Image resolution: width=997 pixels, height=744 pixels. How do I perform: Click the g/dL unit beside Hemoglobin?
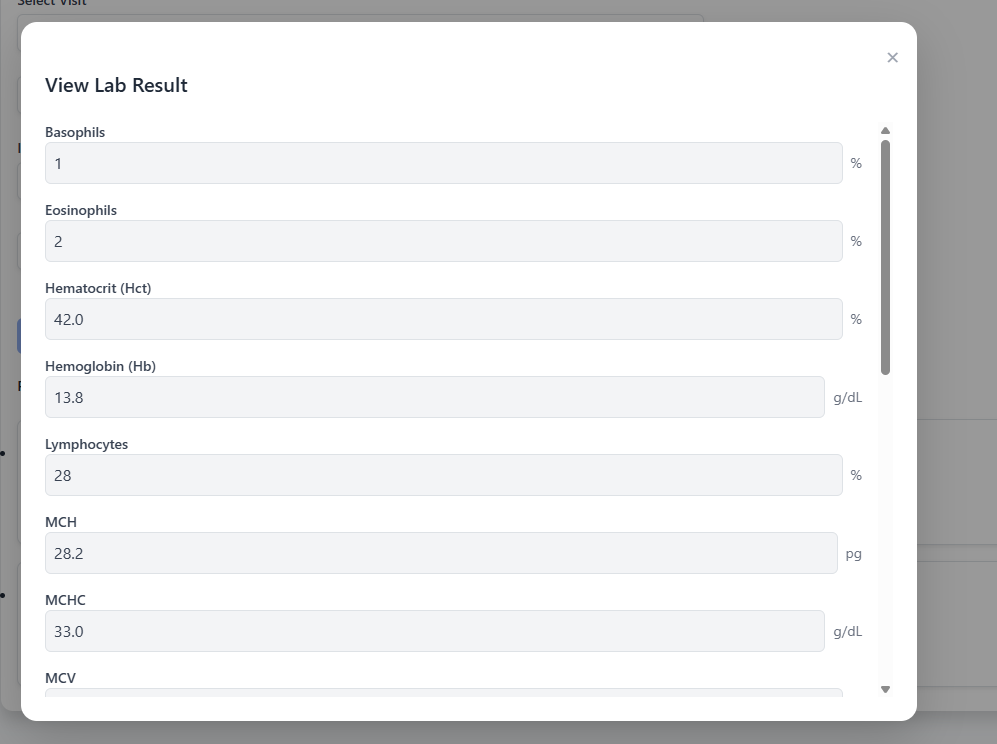(x=847, y=397)
